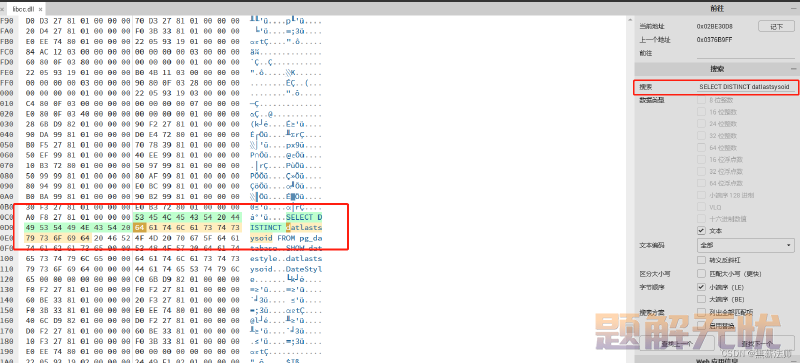Viewport: 800px width, 363px height.
Task: Click the row offset label 110
Action: [7, 269]
